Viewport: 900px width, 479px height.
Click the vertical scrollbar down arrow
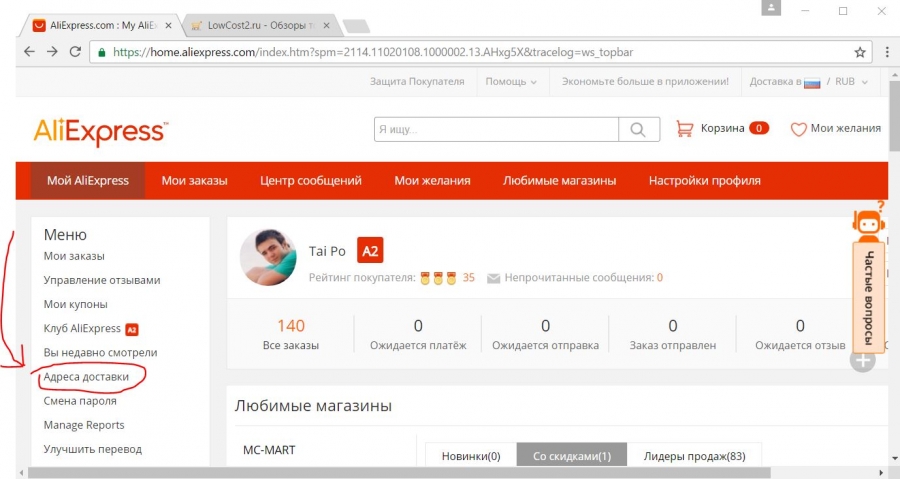[894, 459]
